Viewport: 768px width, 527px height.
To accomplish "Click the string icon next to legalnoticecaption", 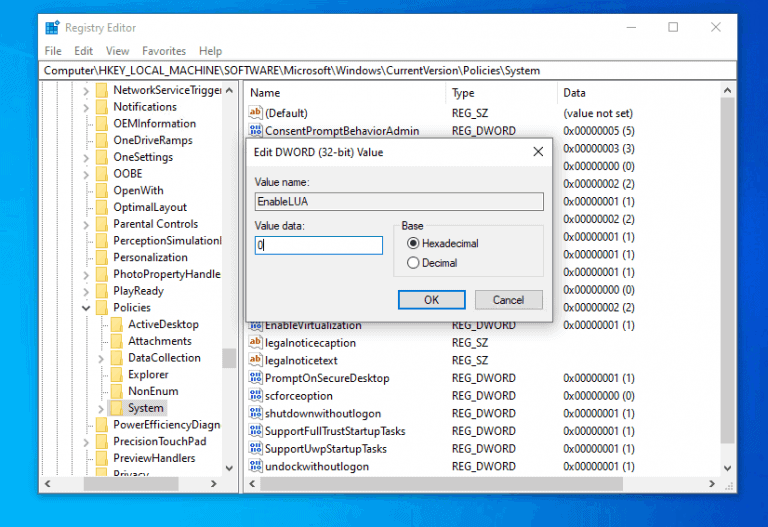I will click(255, 343).
